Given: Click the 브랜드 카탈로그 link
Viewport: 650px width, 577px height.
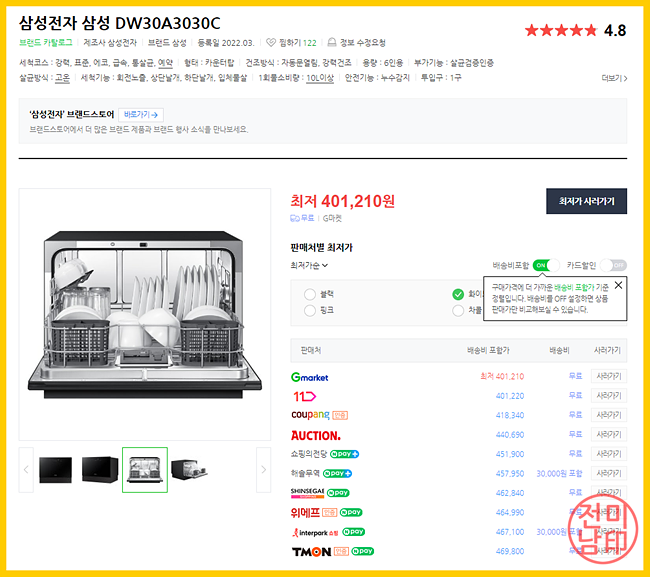Looking at the screenshot, I should [x=46, y=43].
